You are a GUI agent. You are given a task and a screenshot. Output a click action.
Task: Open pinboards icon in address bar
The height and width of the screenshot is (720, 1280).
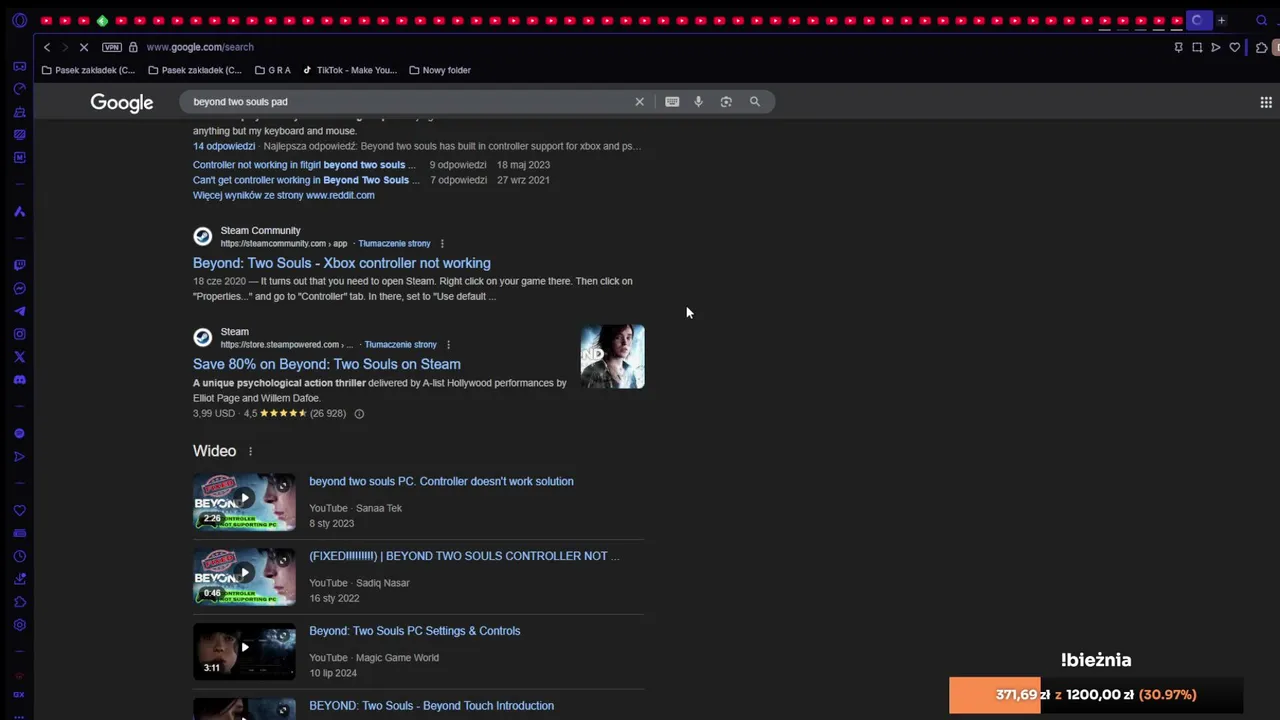click(1178, 47)
